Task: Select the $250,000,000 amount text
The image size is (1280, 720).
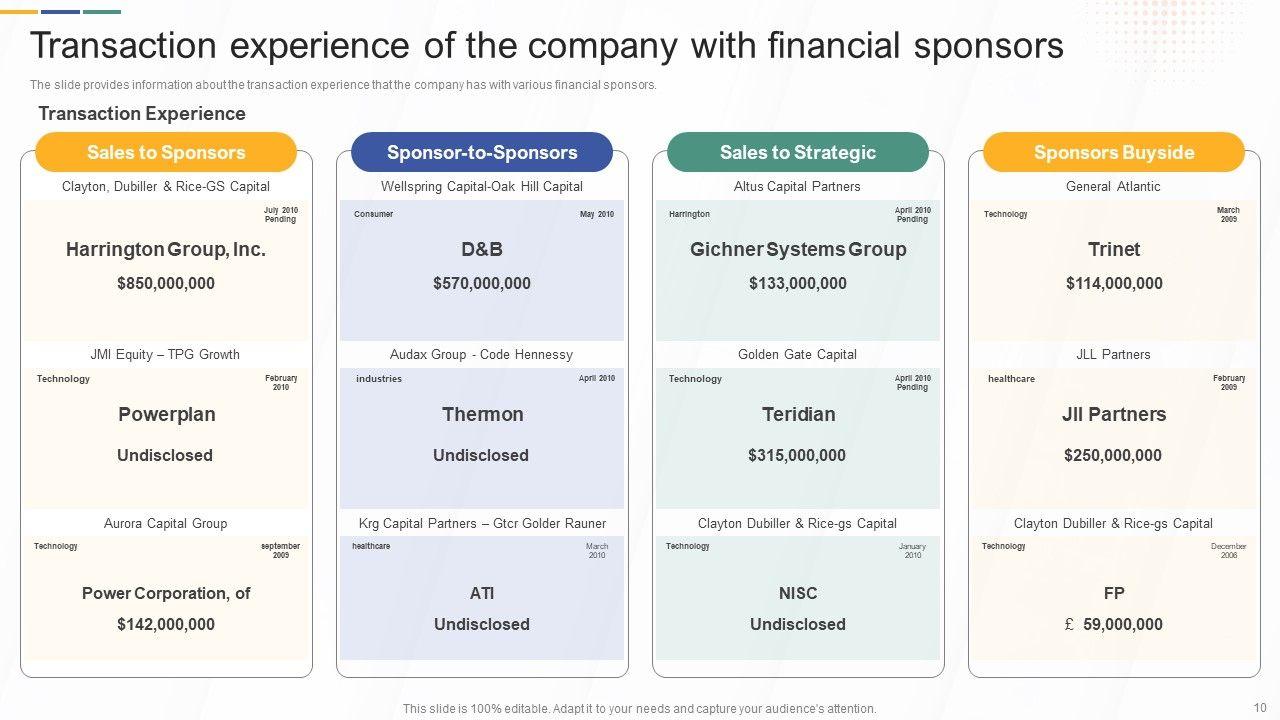Action: tap(1113, 455)
